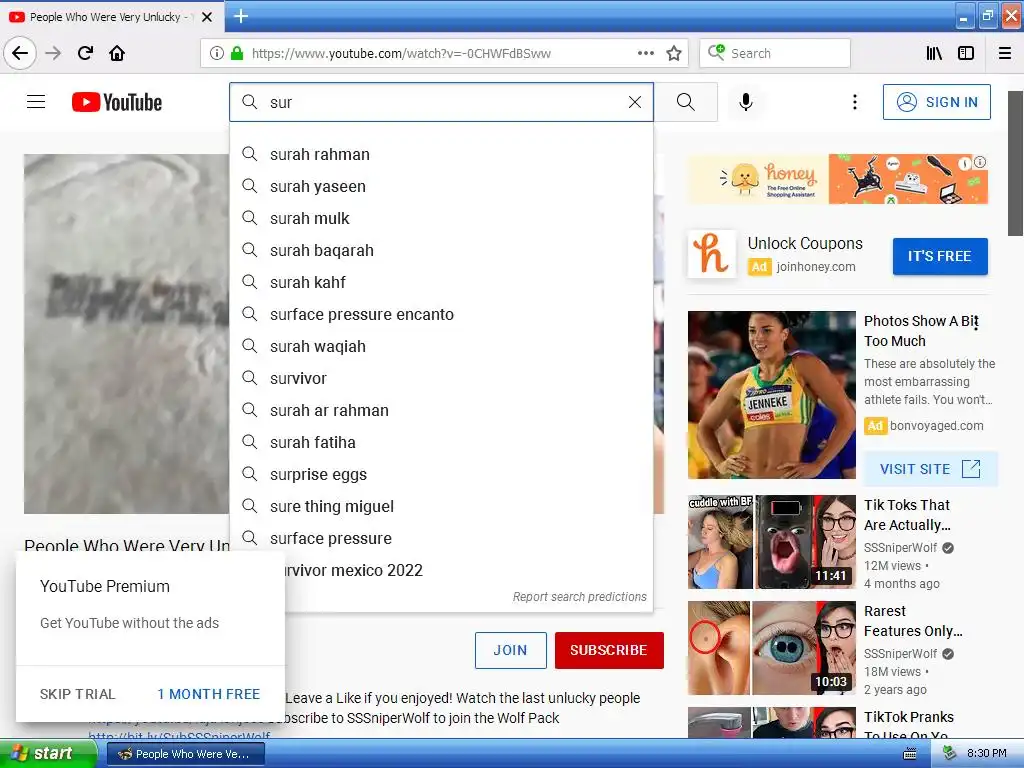Click JOIN channel button
1024x768 pixels.
510,650
